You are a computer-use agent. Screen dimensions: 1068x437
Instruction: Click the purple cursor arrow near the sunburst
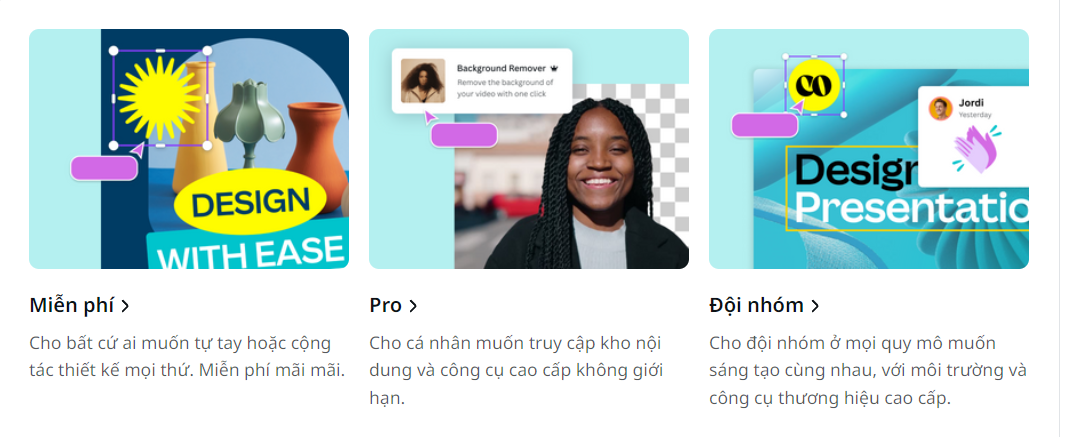(137, 149)
